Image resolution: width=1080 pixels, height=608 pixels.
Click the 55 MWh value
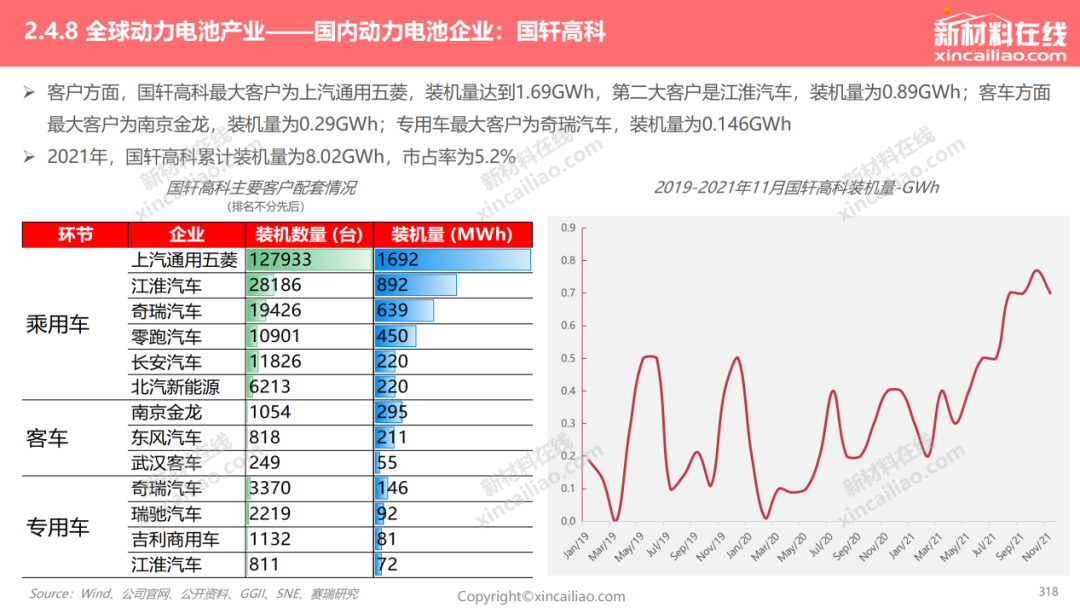pyautogui.click(x=387, y=463)
